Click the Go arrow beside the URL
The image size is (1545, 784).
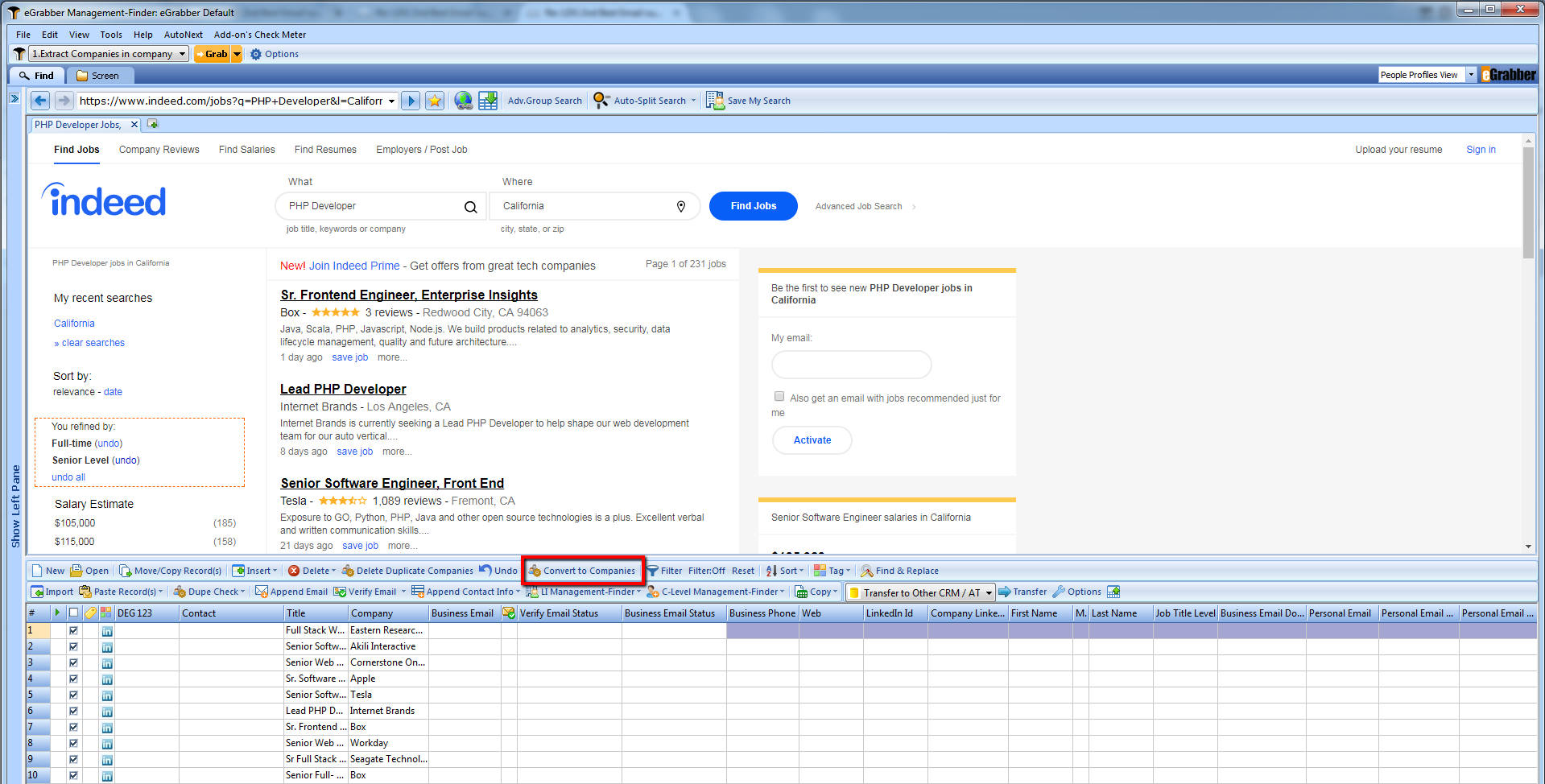[x=411, y=101]
